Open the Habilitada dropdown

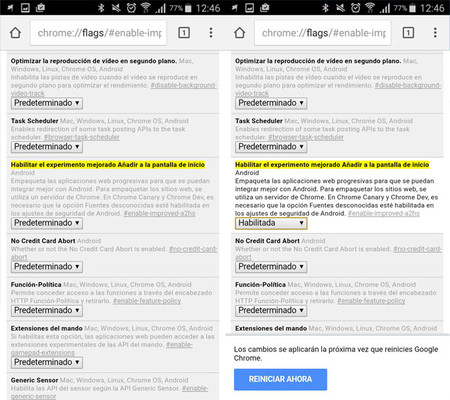tap(271, 223)
